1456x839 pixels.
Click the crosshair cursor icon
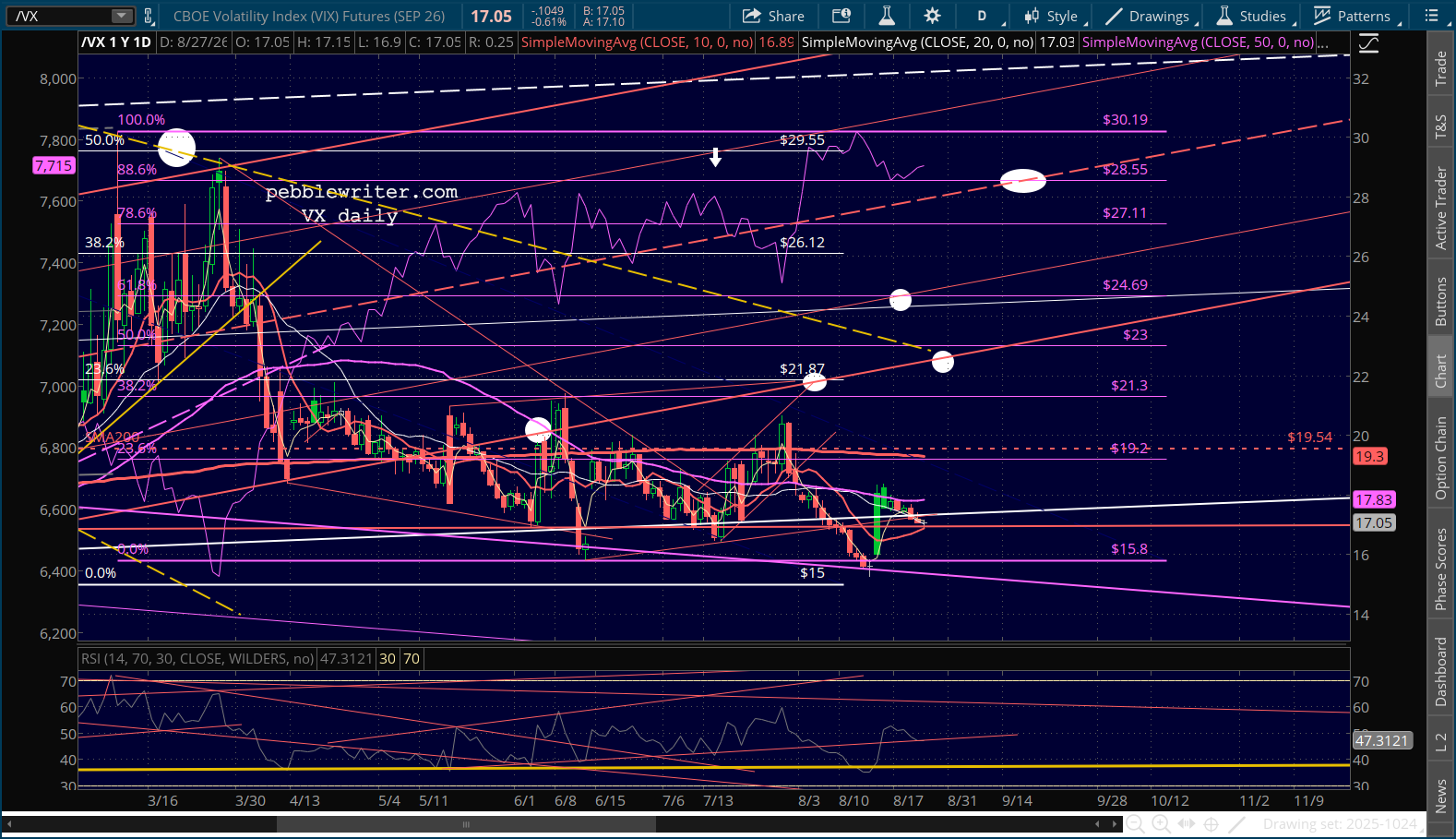(1211, 824)
